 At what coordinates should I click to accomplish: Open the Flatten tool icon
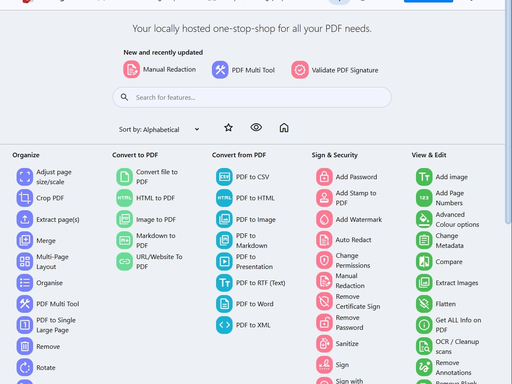[424, 304]
